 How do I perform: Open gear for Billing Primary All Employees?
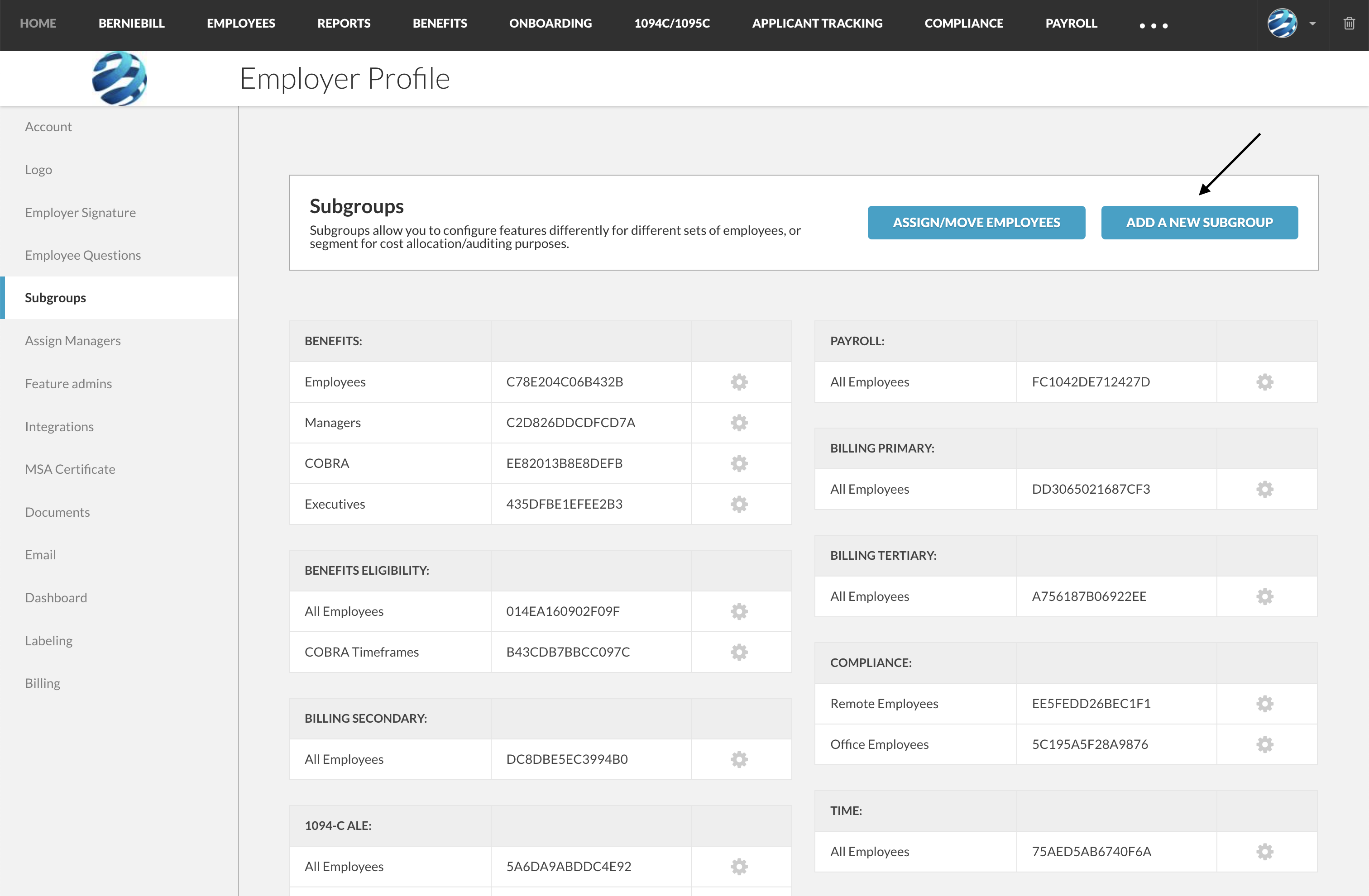(1265, 490)
